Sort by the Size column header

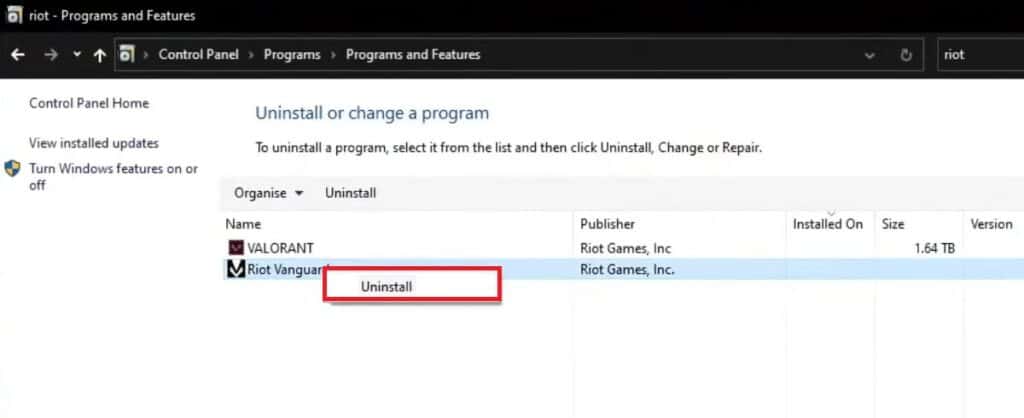click(893, 224)
